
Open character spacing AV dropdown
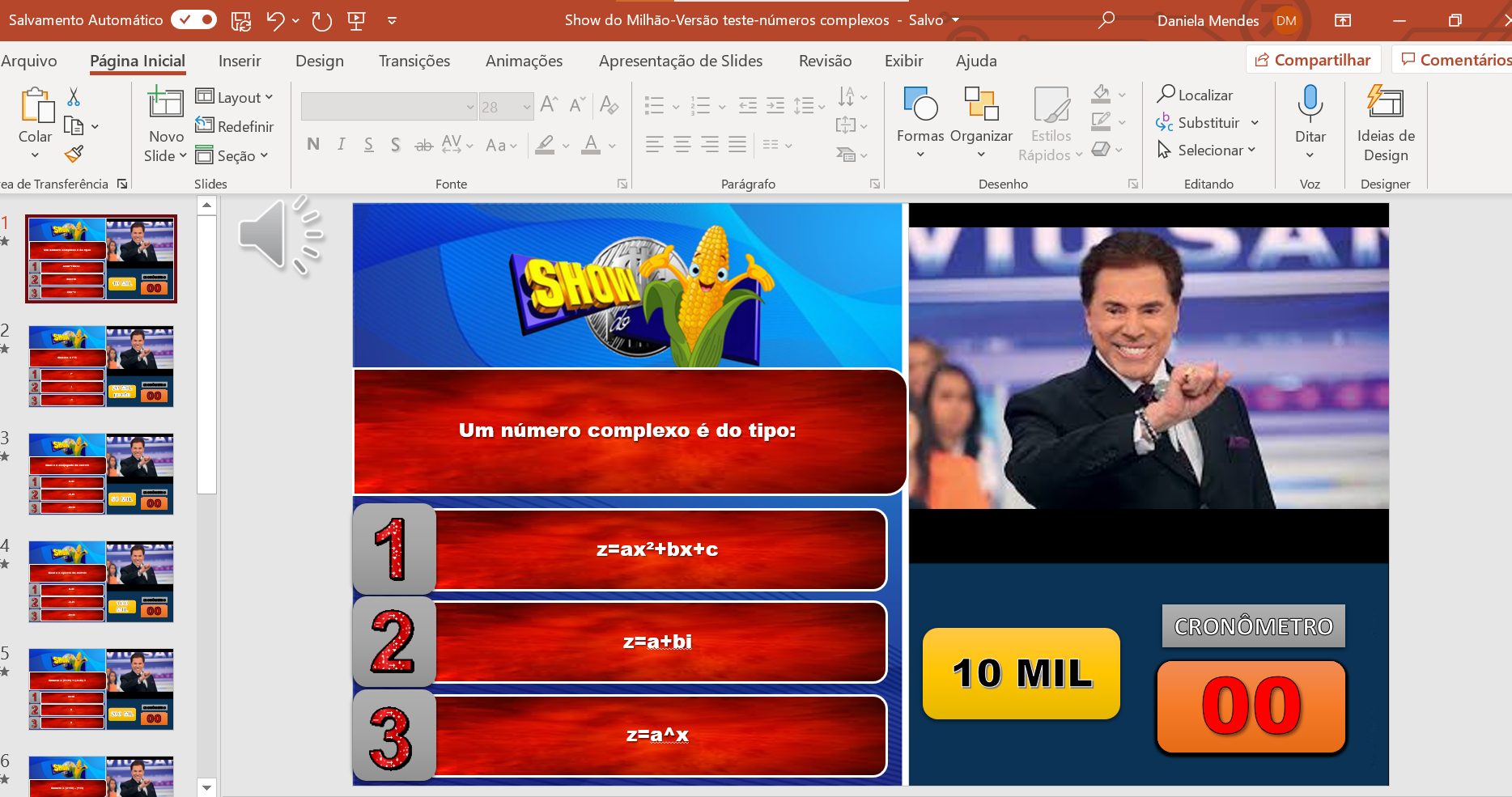(458, 145)
